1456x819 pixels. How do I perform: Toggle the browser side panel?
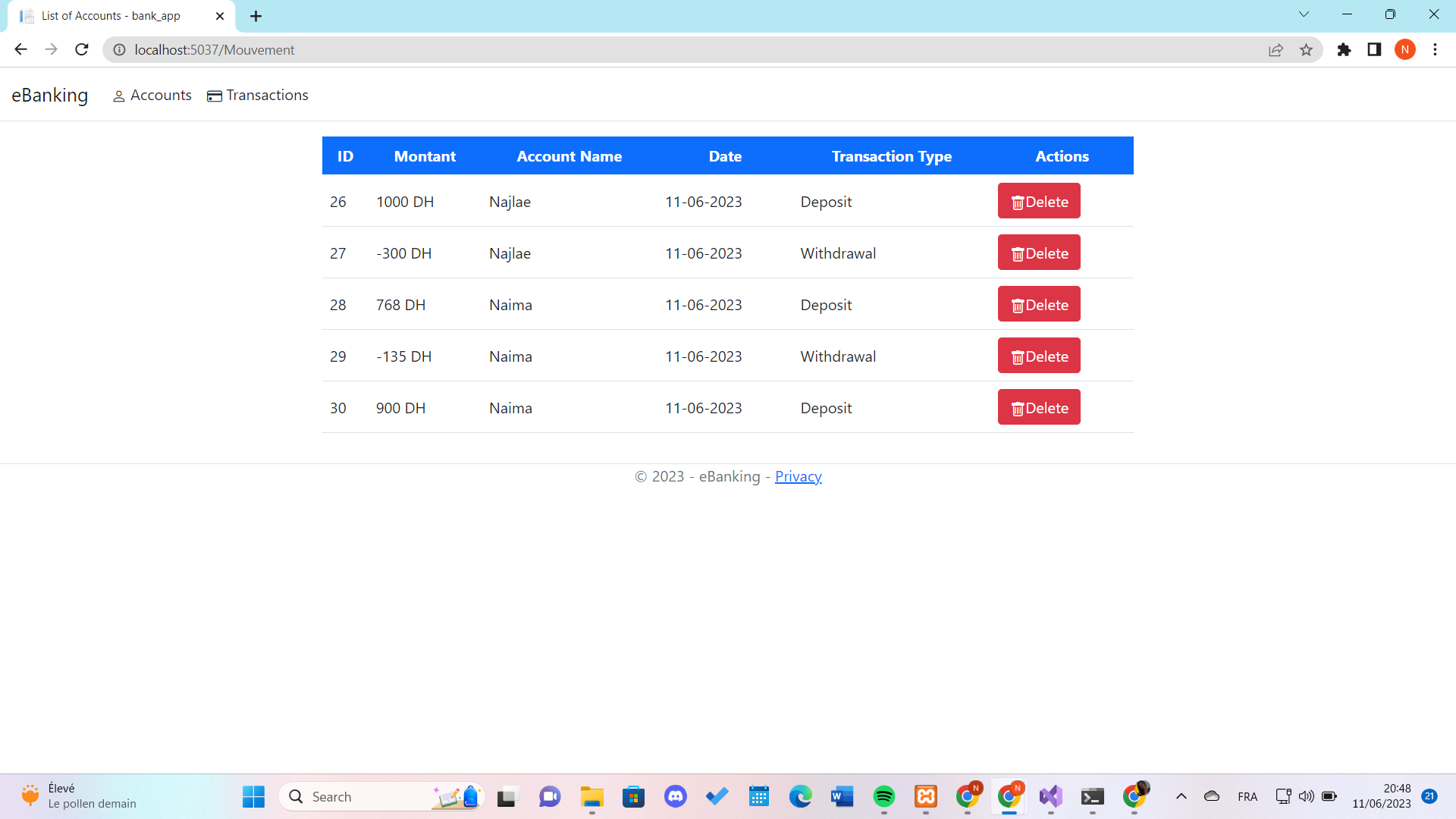click(1374, 49)
